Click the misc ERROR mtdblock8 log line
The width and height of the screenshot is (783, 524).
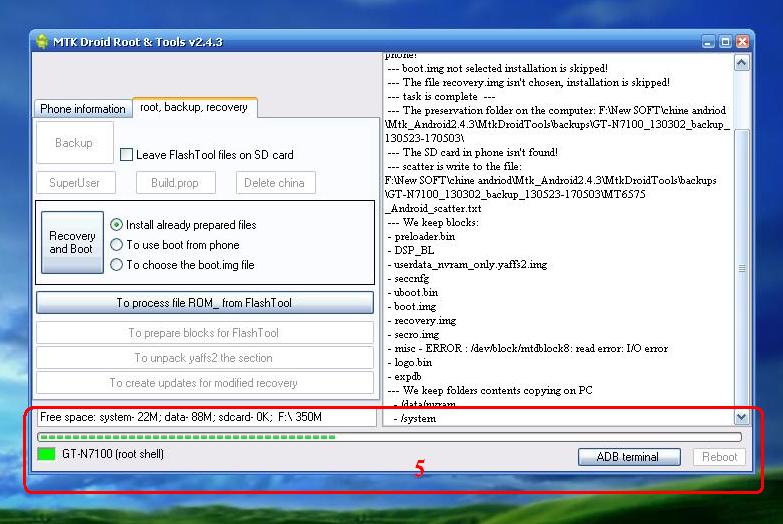528,348
